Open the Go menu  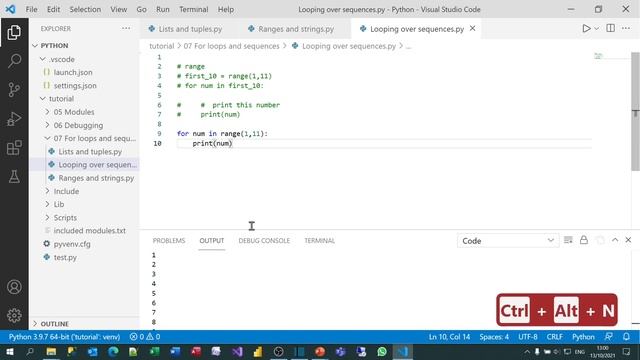point(141,9)
